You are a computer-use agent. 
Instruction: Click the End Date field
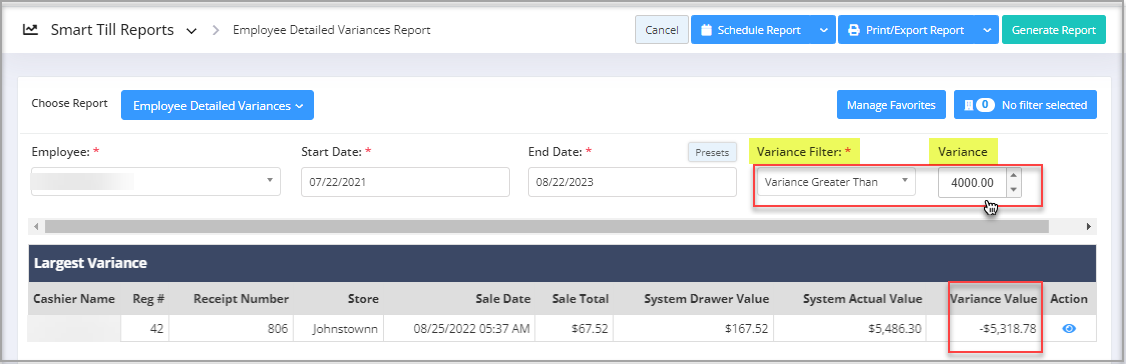click(632, 182)
